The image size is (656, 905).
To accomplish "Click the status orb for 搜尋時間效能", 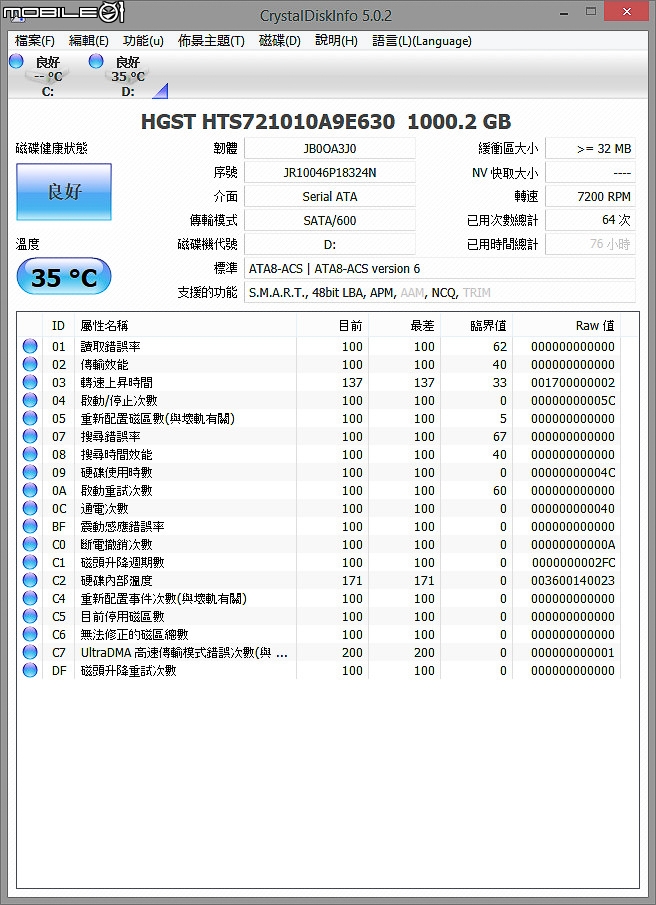I will pos(30,454).
